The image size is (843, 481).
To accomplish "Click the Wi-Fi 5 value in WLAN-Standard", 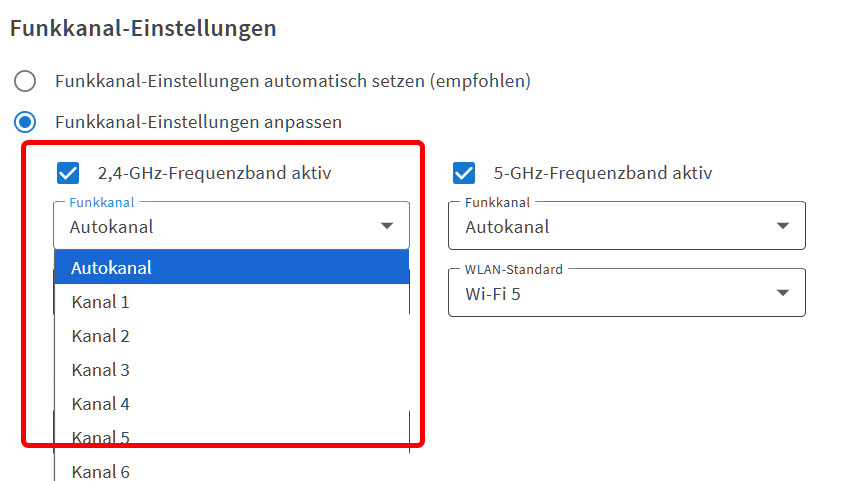I will pos(493,294).
